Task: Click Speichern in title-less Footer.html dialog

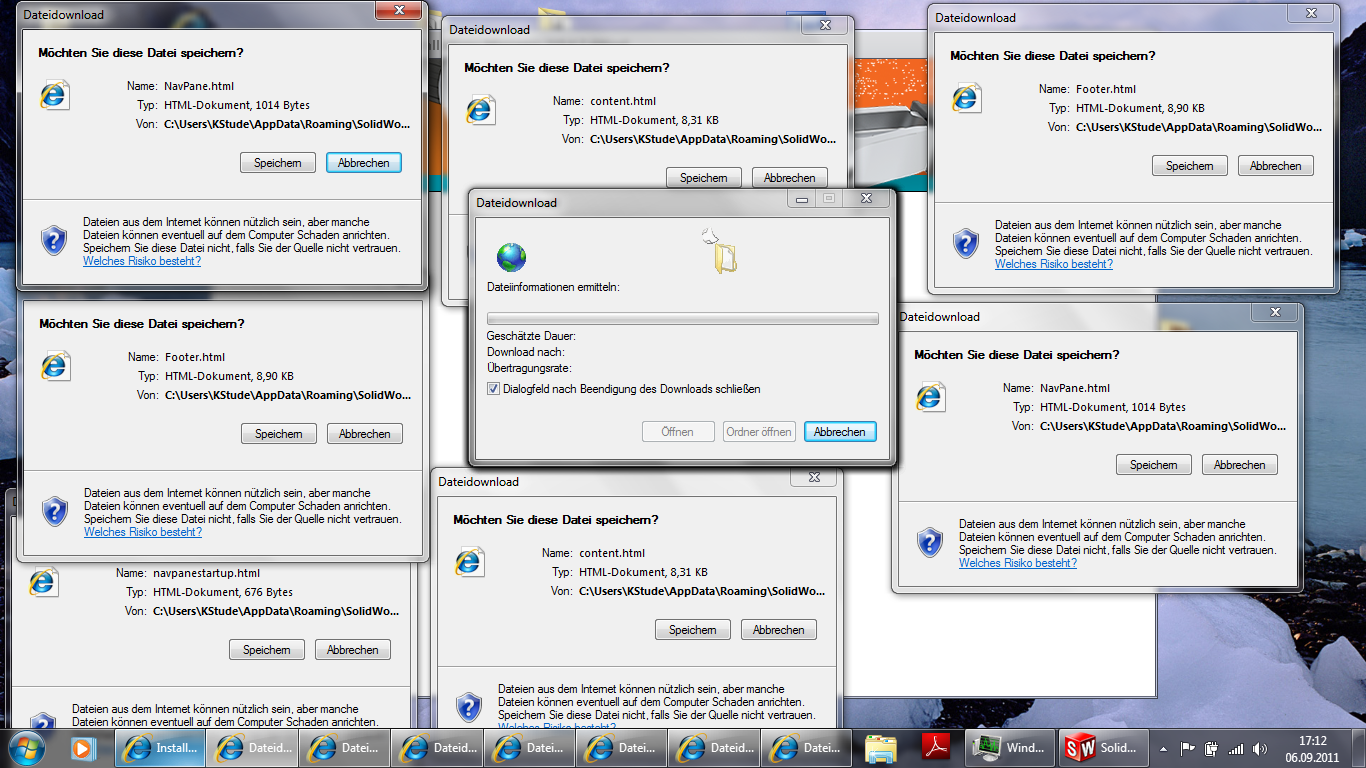Action: pos(279,434)
